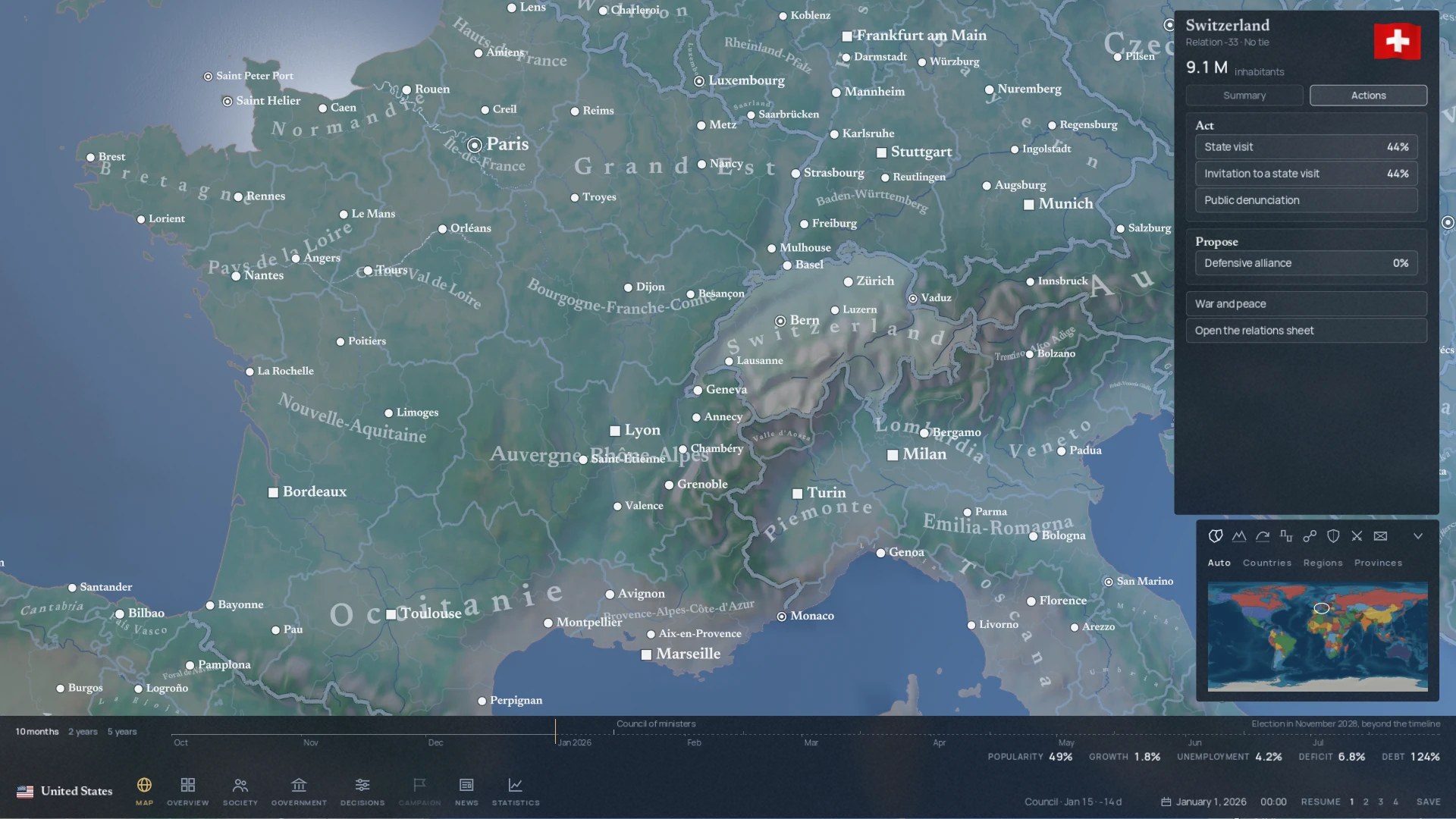
Task: Open the relations sheet
Action: [1306, 331]
